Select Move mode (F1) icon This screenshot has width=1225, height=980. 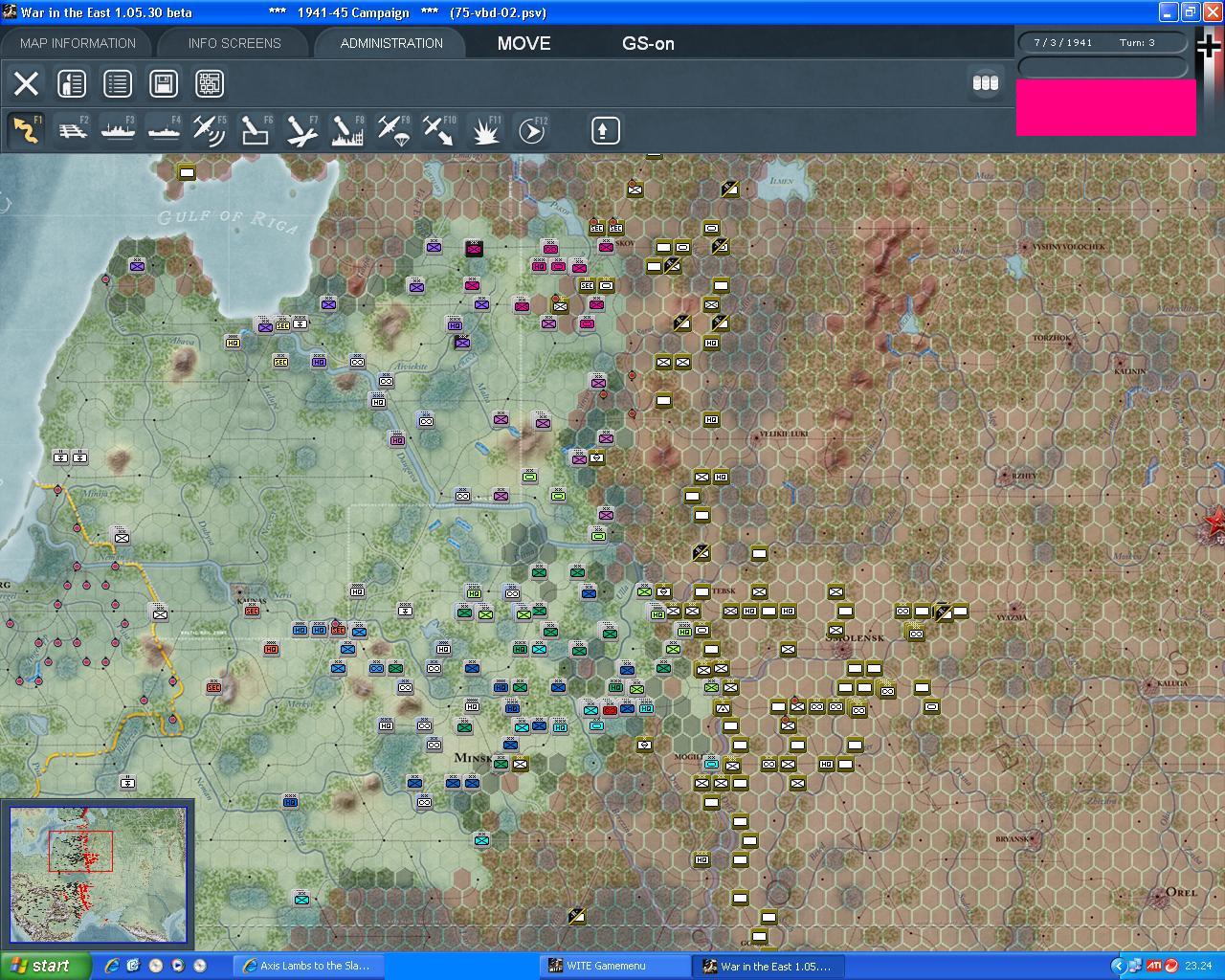coord(26,130)
